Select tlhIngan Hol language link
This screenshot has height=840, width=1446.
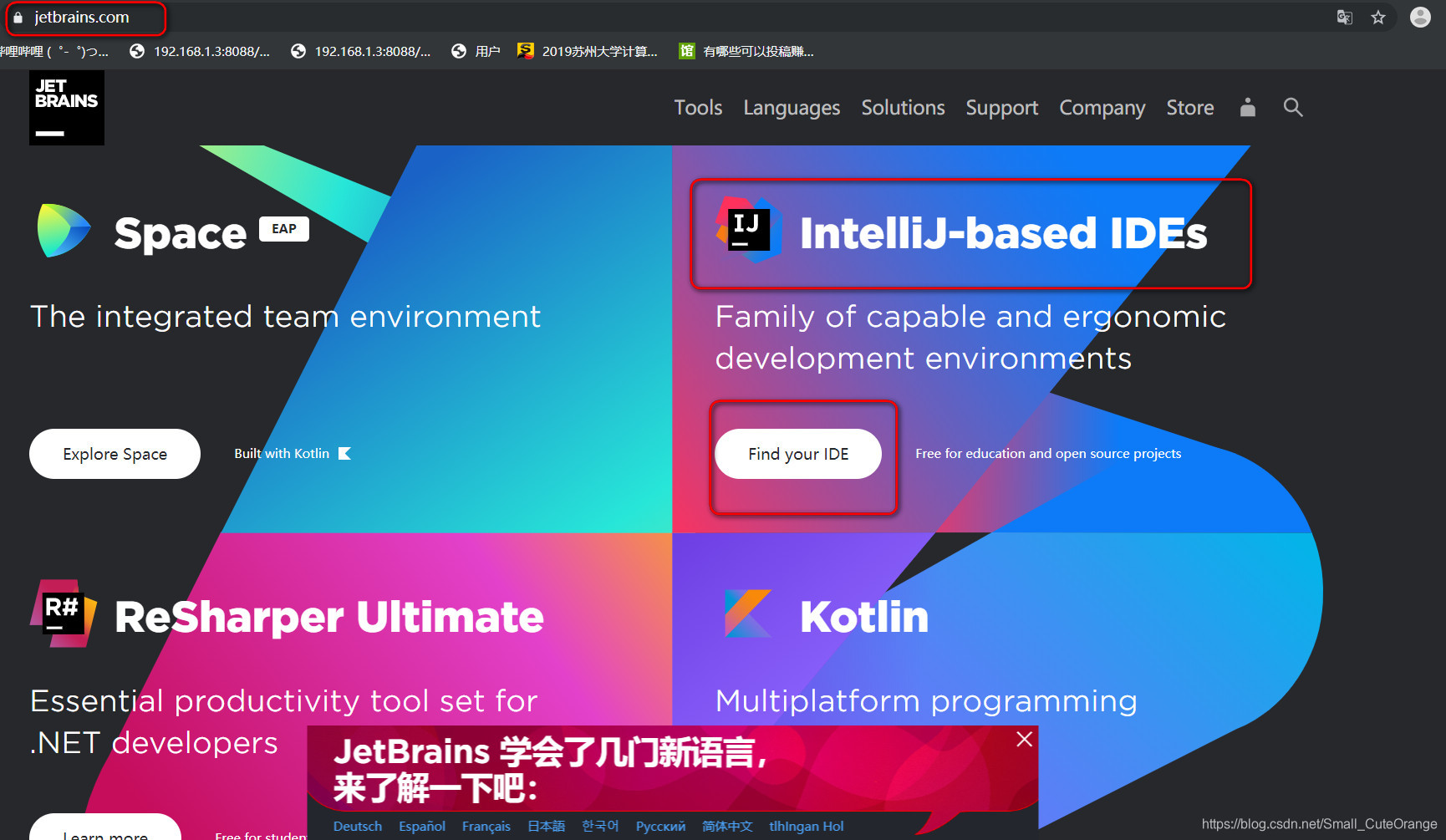point(807,826)
